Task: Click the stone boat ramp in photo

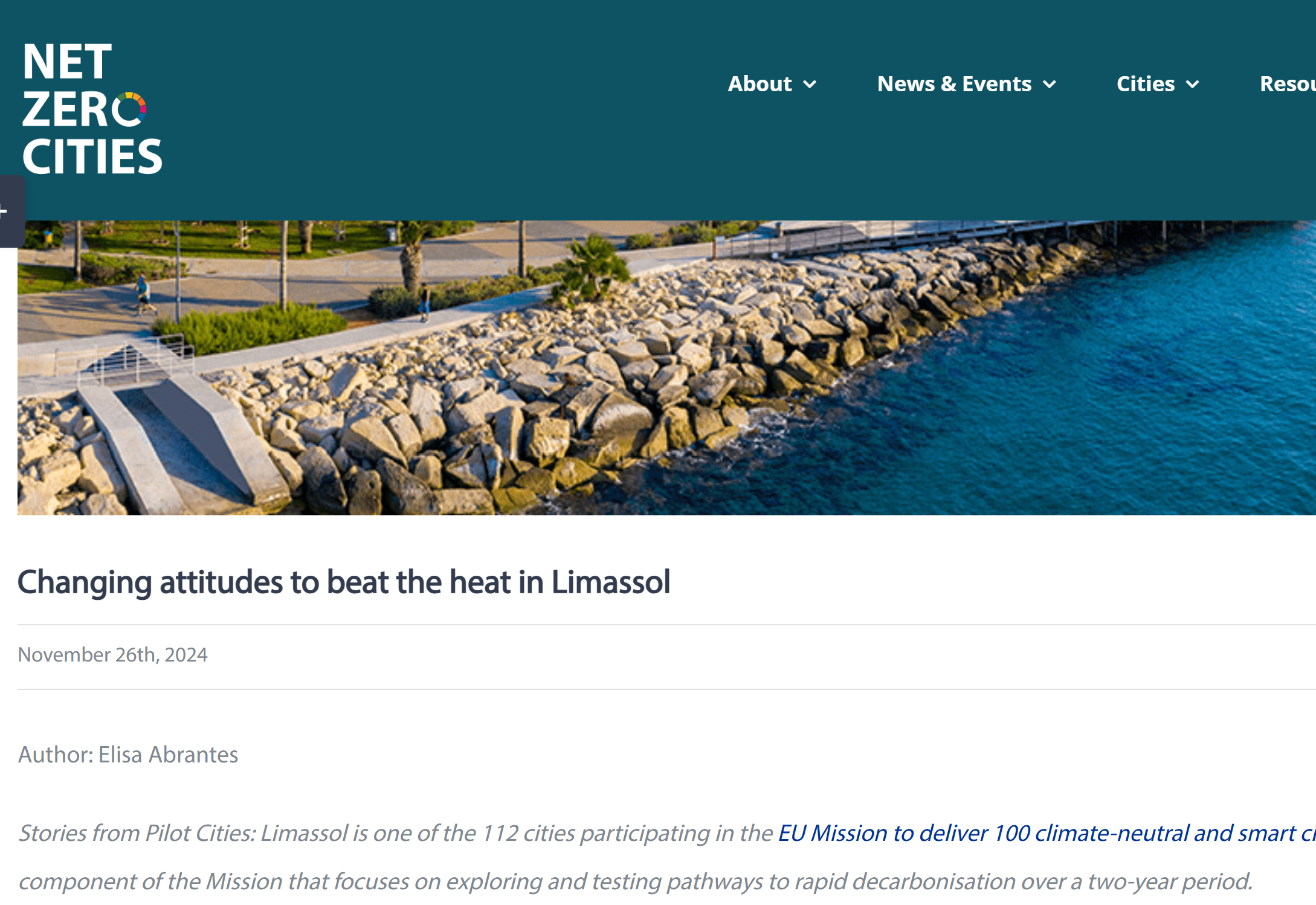Action: coord(181,435)
